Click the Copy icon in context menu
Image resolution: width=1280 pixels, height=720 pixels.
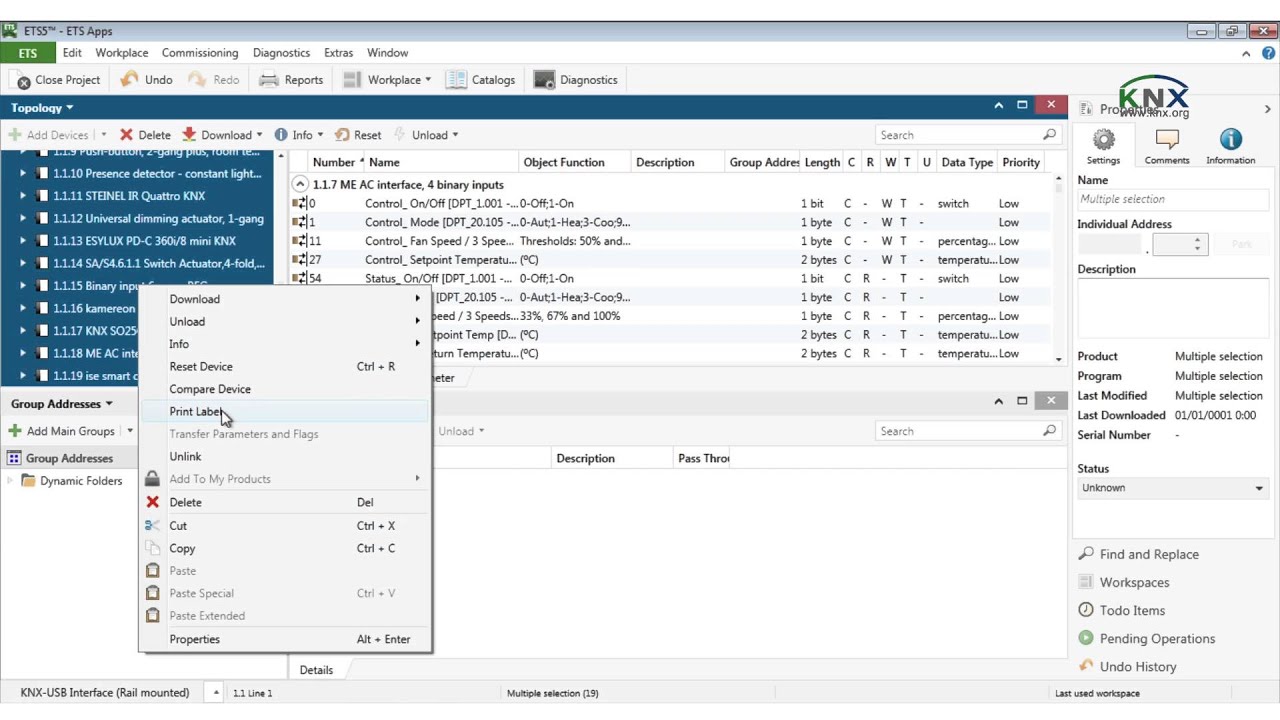pyautogui.click(x=152, y=548)
